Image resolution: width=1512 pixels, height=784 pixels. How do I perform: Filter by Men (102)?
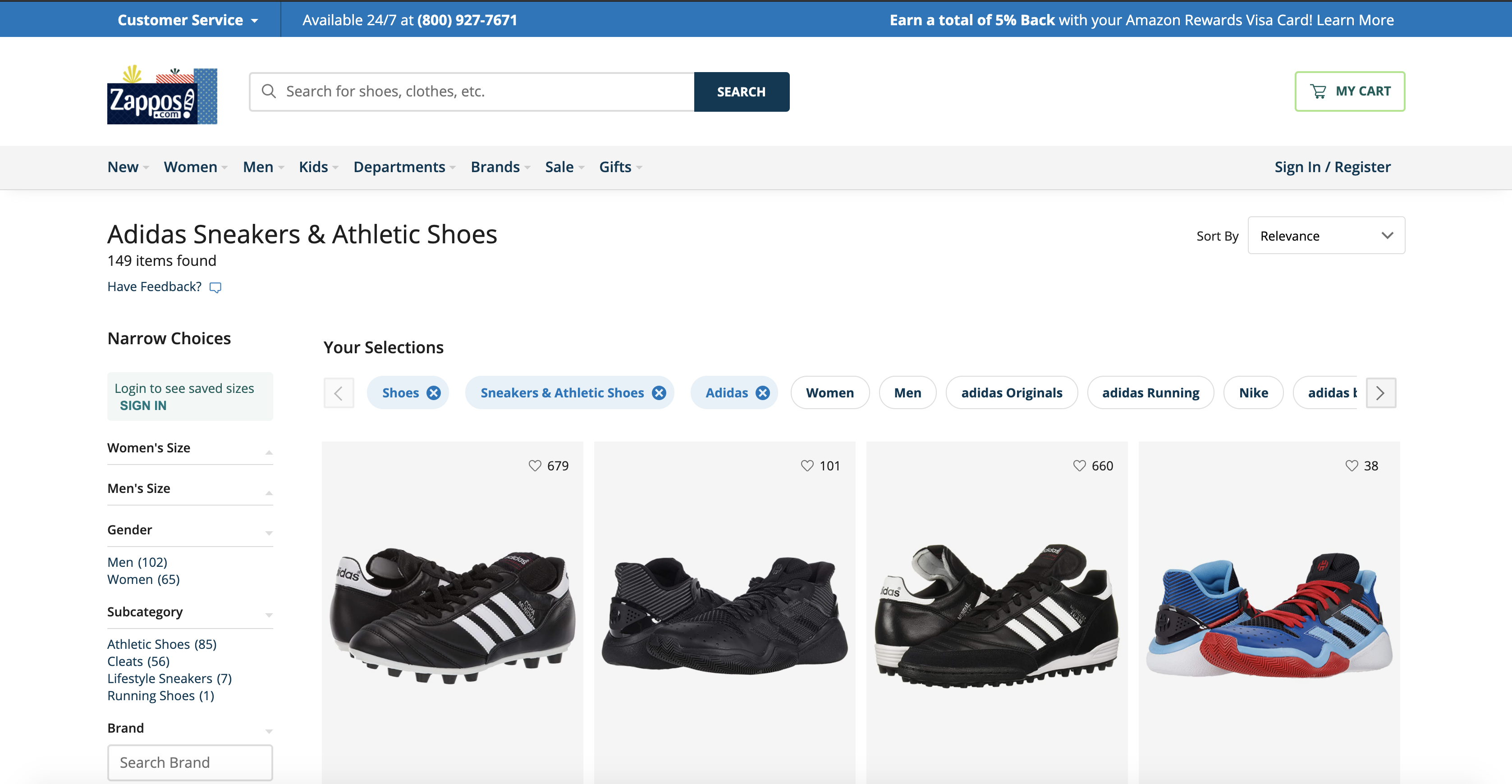[x=137, y=563]
